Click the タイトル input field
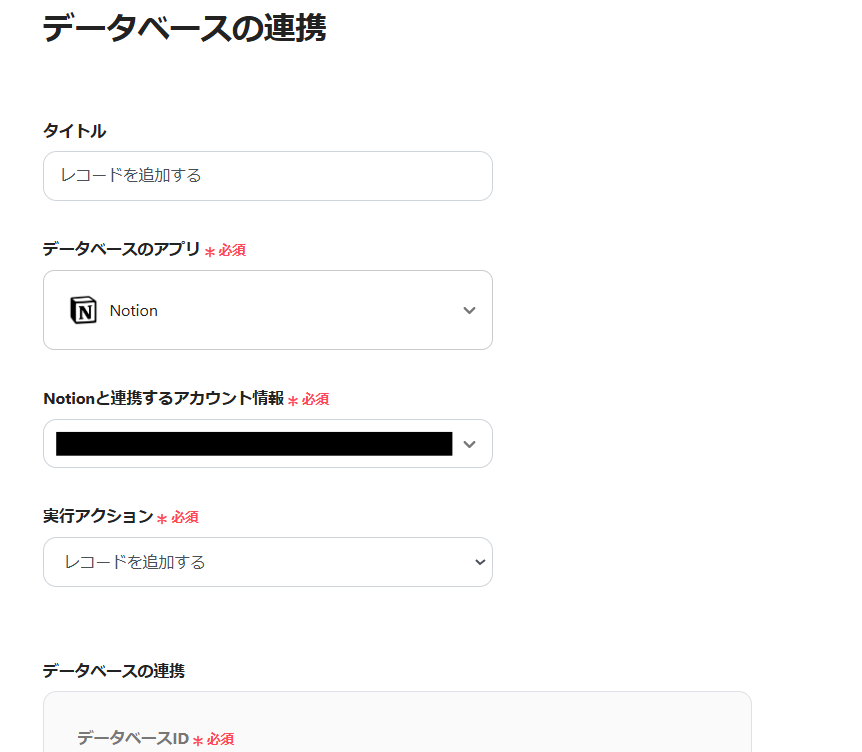The image size is (862, 752). point(267,176)
